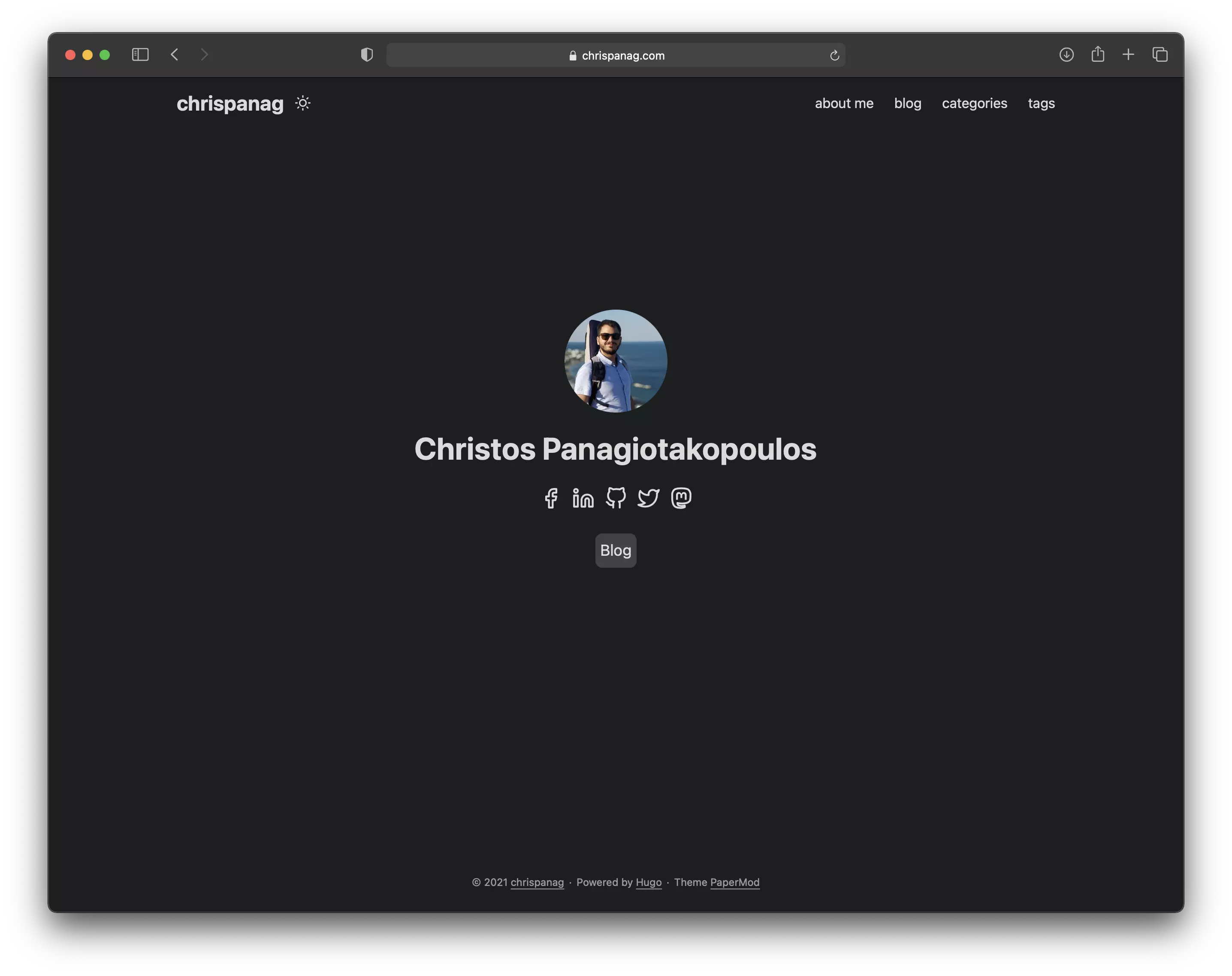Screen dimensions: 1232x976
Task: Click the GitHub icon link
Action: [x=616, y=498]
